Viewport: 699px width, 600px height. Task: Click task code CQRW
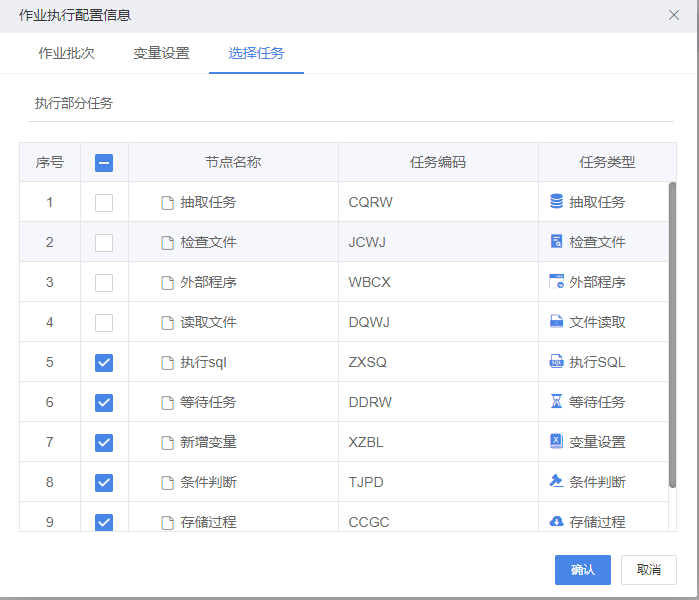[x=370, y=202]
